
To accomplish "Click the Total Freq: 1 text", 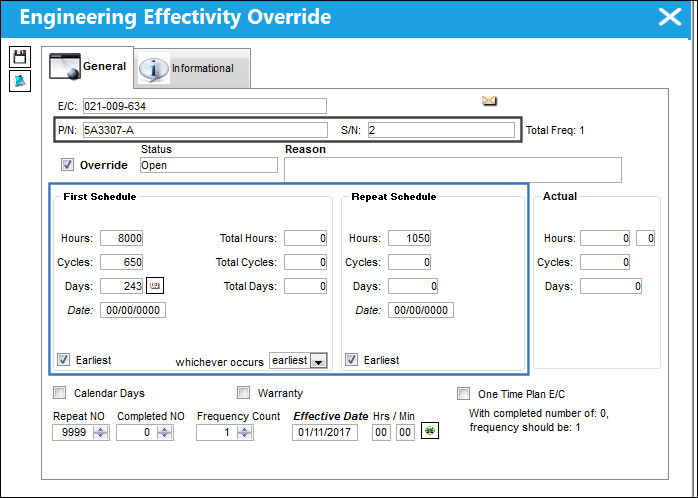I will (555, 130).
